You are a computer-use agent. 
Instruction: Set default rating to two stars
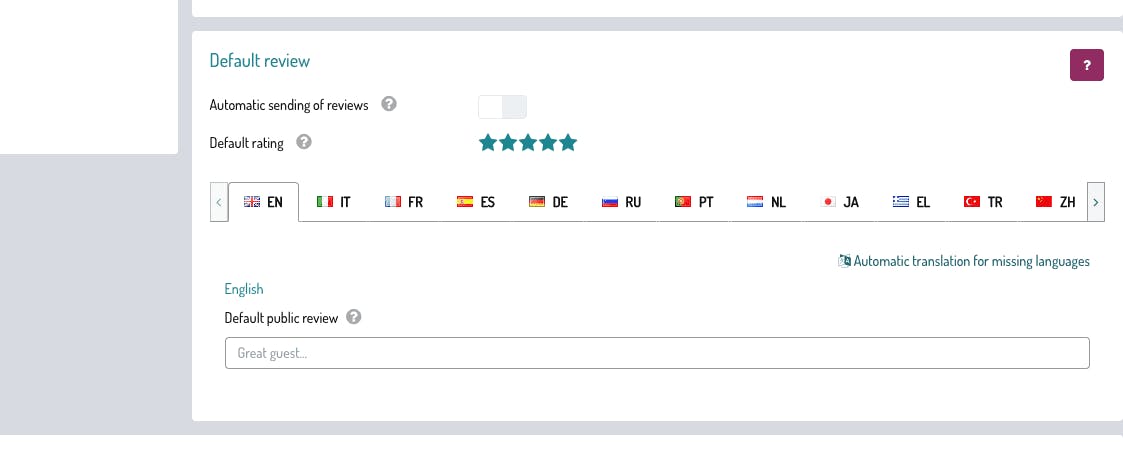tap(508, 143)
